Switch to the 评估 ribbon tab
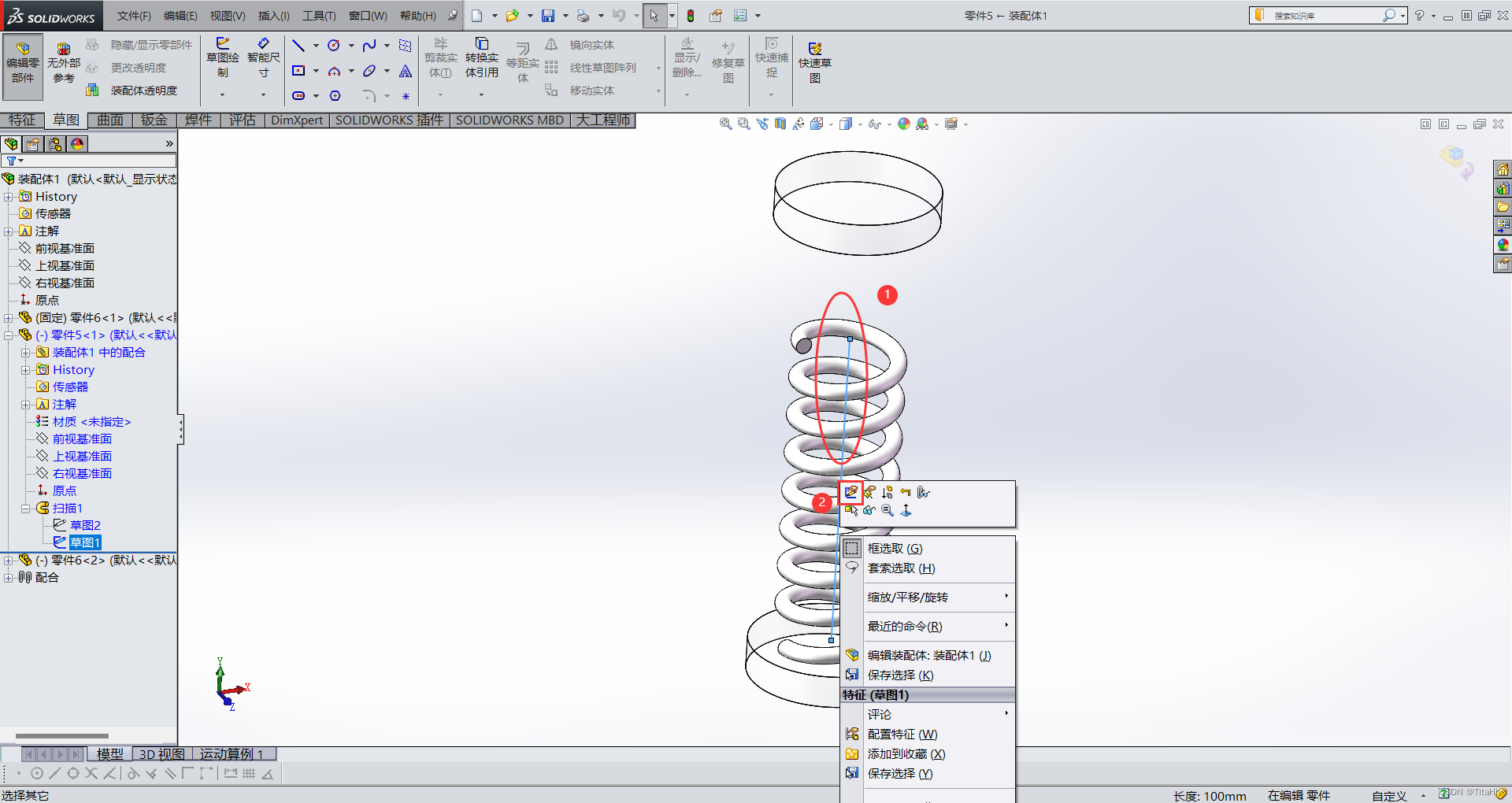 pyautogui.click(x=243, y=120)
